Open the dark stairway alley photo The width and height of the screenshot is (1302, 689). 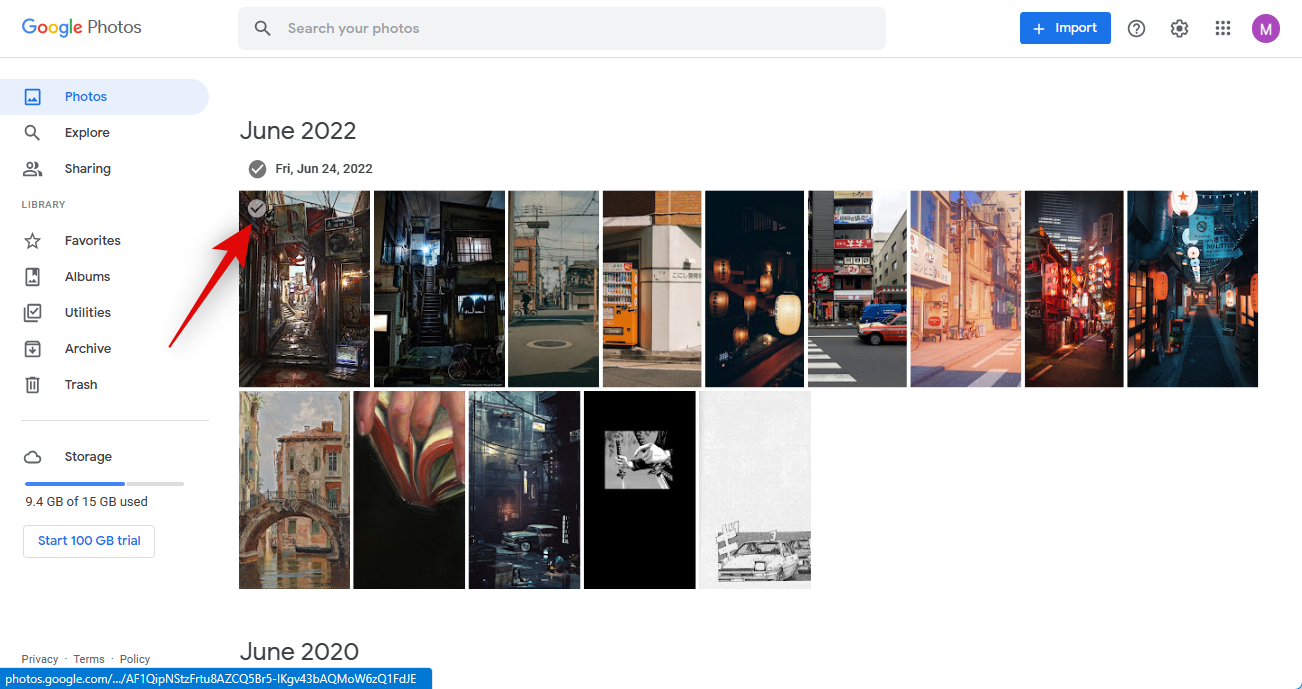pyautogui.click(x=439, y=289)
